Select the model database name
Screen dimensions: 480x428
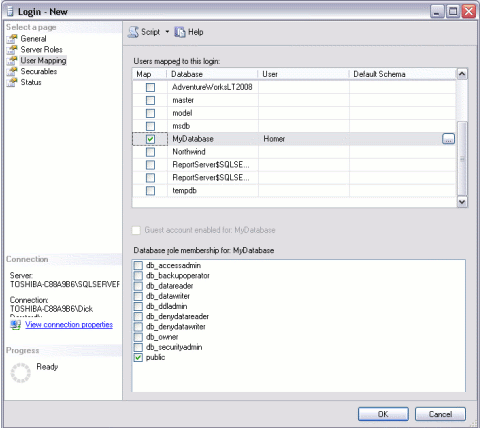pos(182,113)
